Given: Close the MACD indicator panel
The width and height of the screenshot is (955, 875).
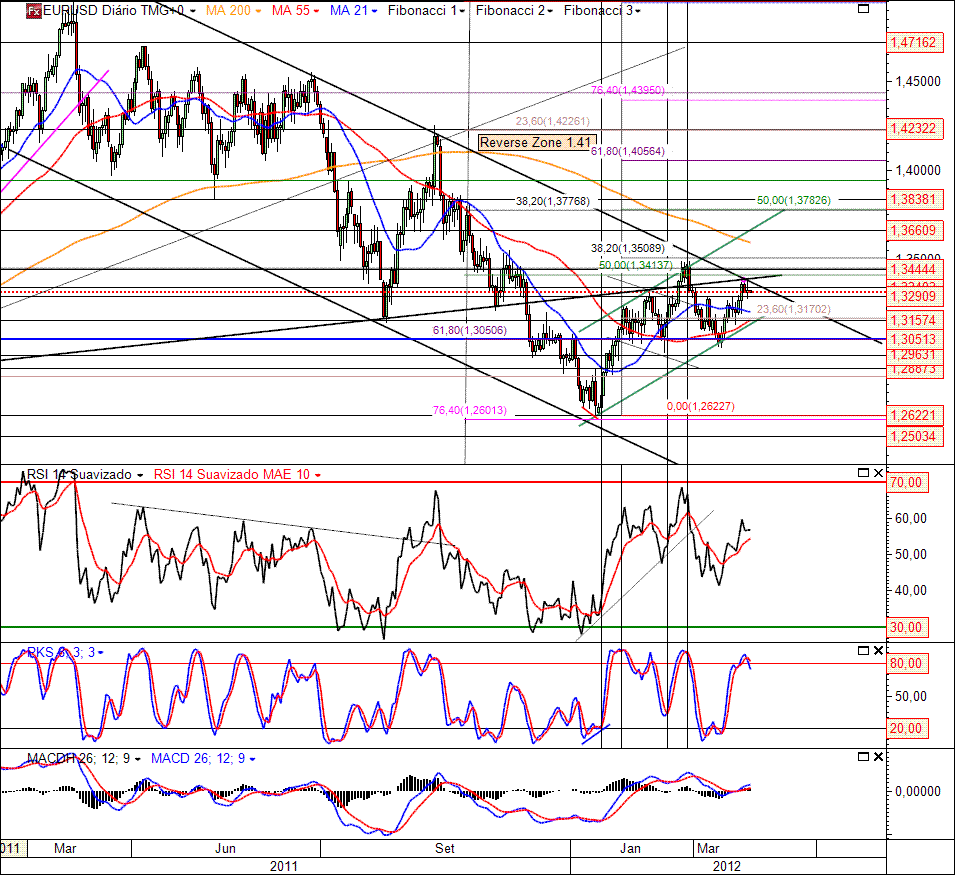Looking at the screenshot, I should [x=878, y=756].
